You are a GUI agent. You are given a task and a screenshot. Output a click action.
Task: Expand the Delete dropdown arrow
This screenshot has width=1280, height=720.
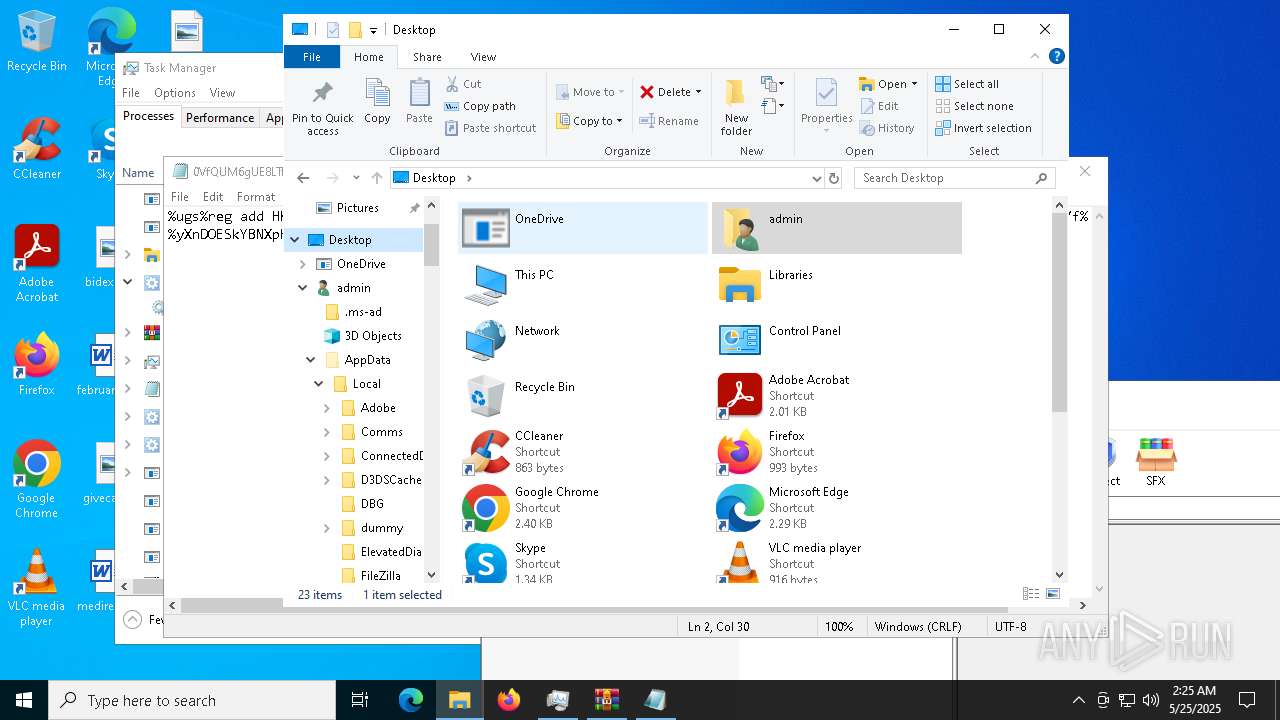point(698,92)
